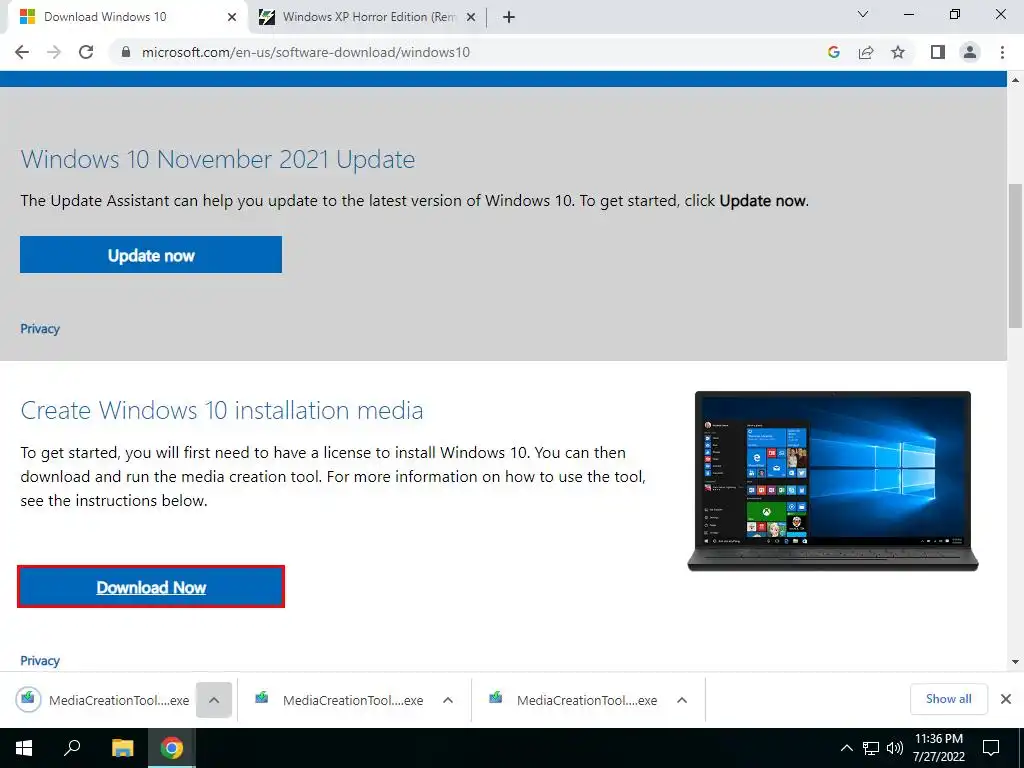Show hidden system tray icons
Screen dimensions: 1024x768
(846, 748)
